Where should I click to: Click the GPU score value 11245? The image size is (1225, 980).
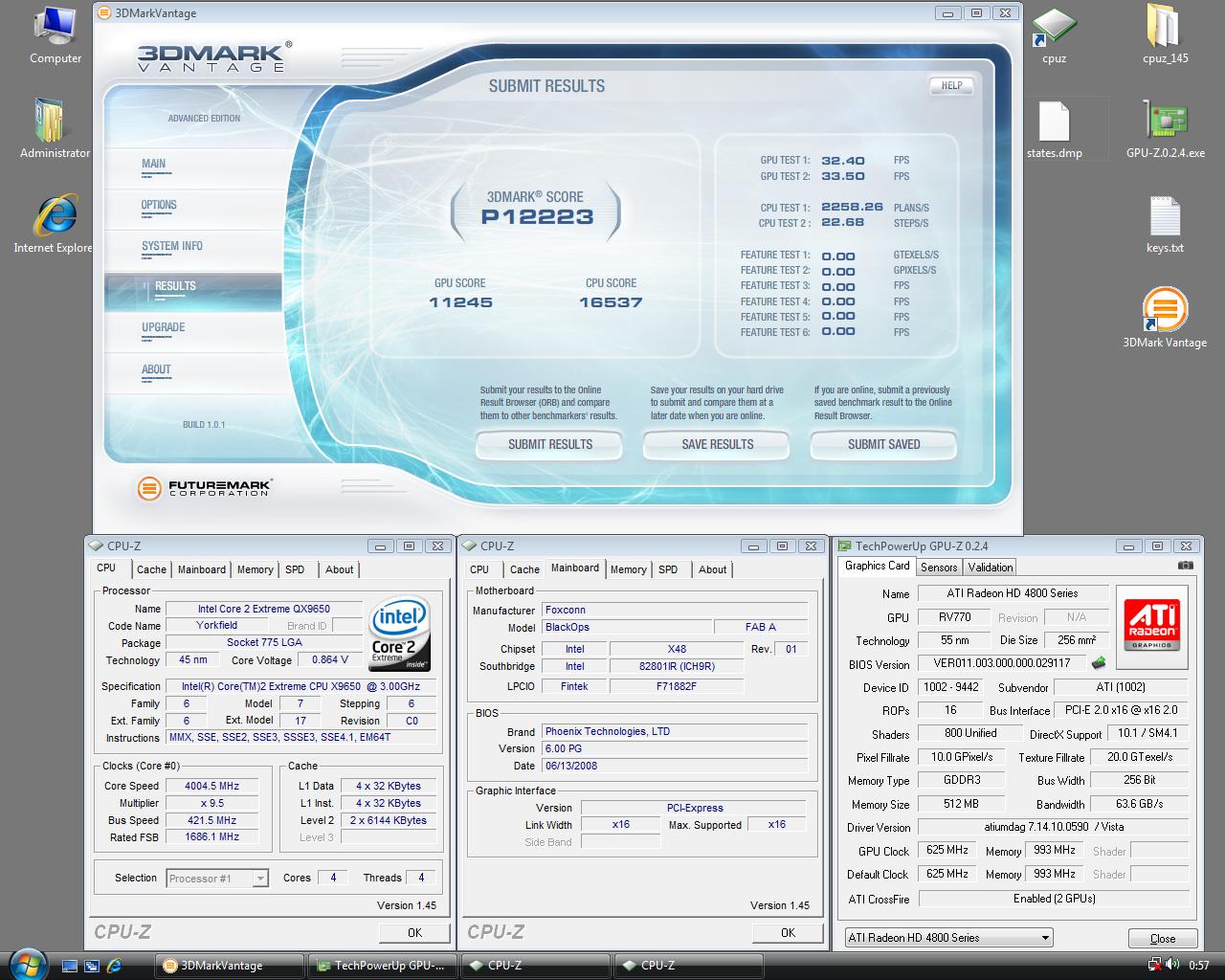point(461,302)
